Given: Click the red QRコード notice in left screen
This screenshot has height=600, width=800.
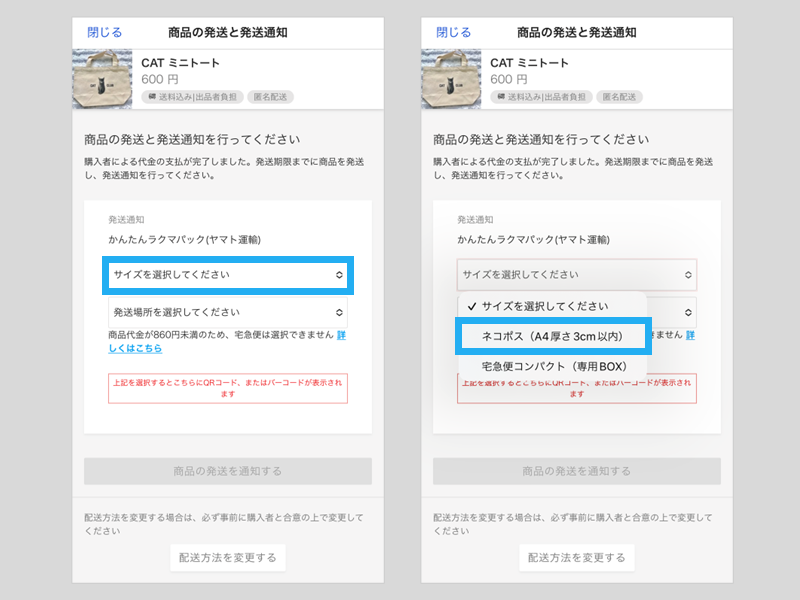Looking at the screenshot, I should tap(228, 388).
